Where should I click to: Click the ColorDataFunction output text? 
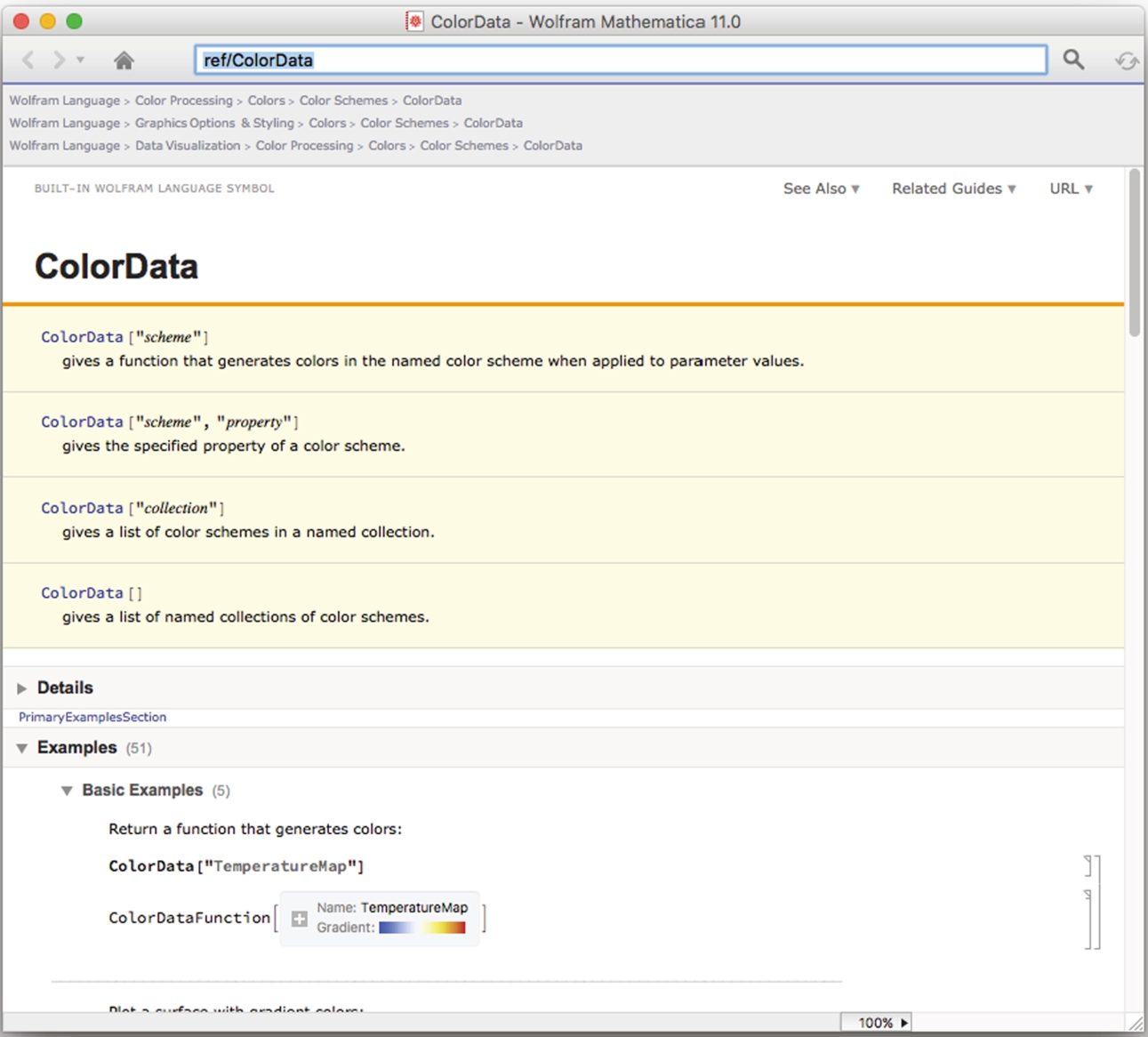pyautogui.click(x=189, y=918)
